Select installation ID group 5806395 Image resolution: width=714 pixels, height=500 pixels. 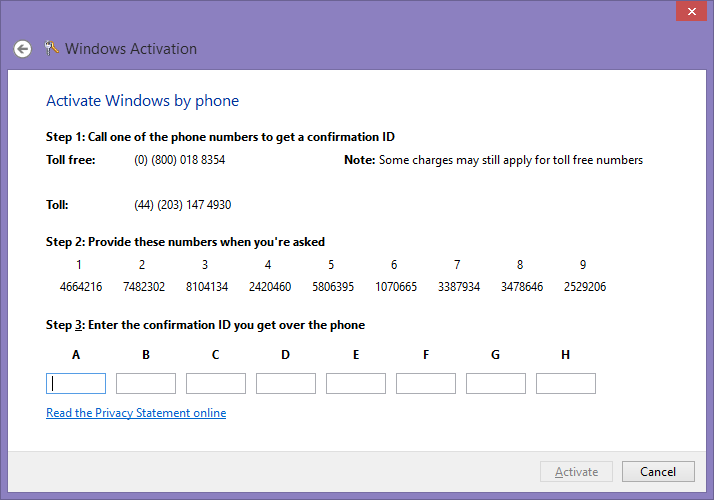point(333,287)
